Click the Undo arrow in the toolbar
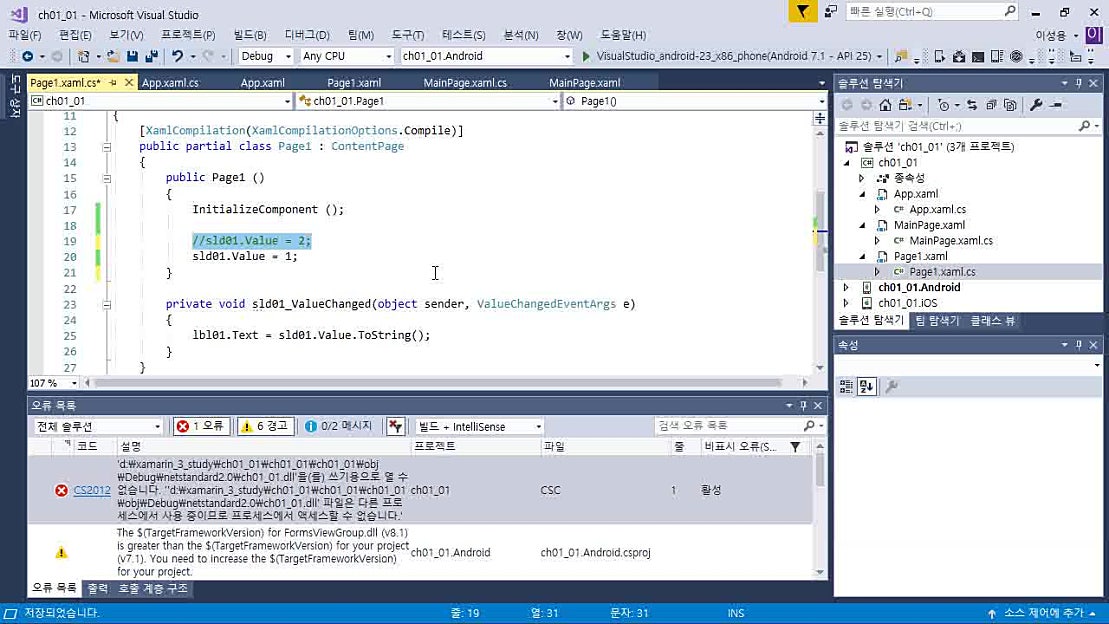This screenshot has width=1109, height=624. [x=177, y=57]
